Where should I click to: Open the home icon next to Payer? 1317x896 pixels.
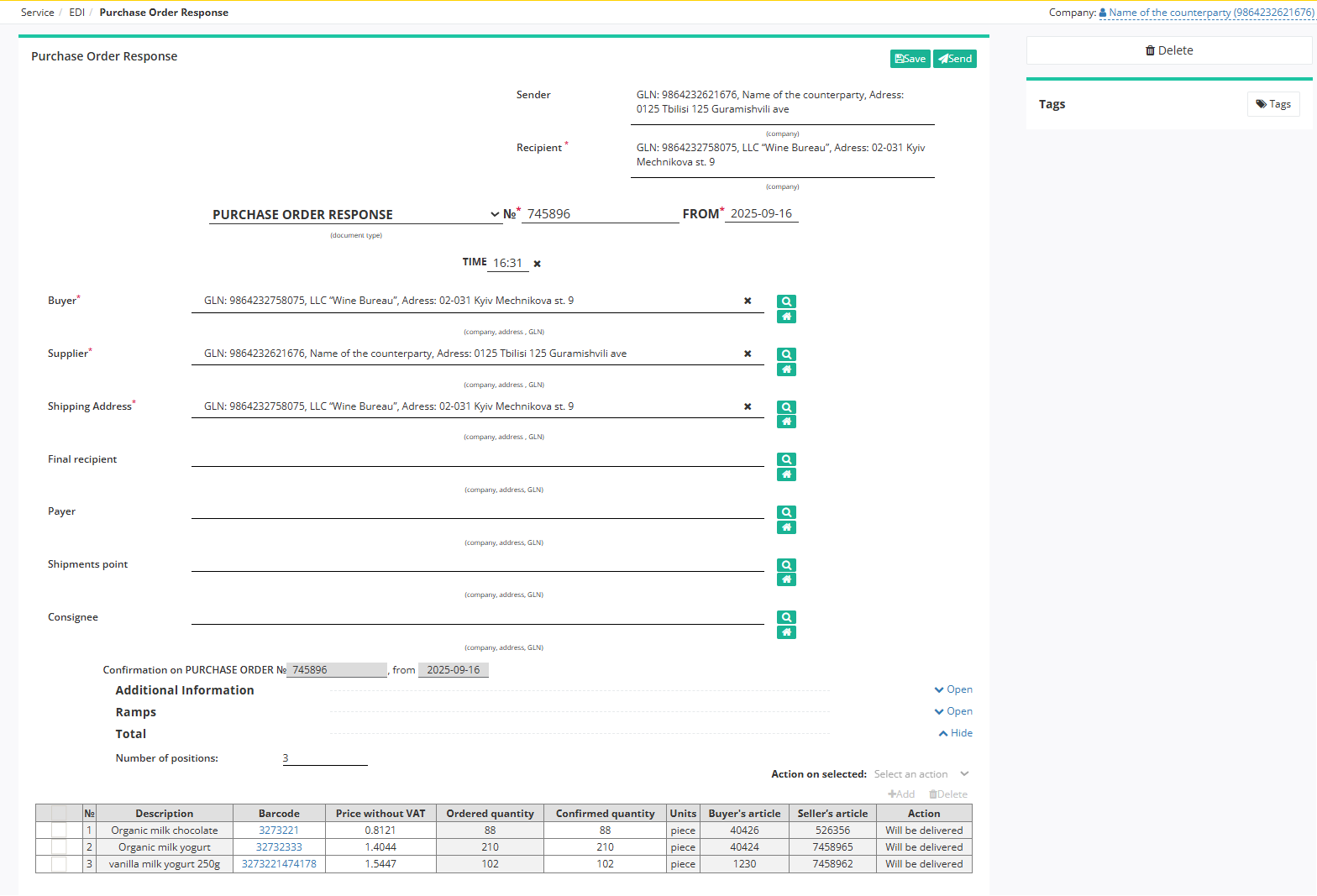click(786, 527)
